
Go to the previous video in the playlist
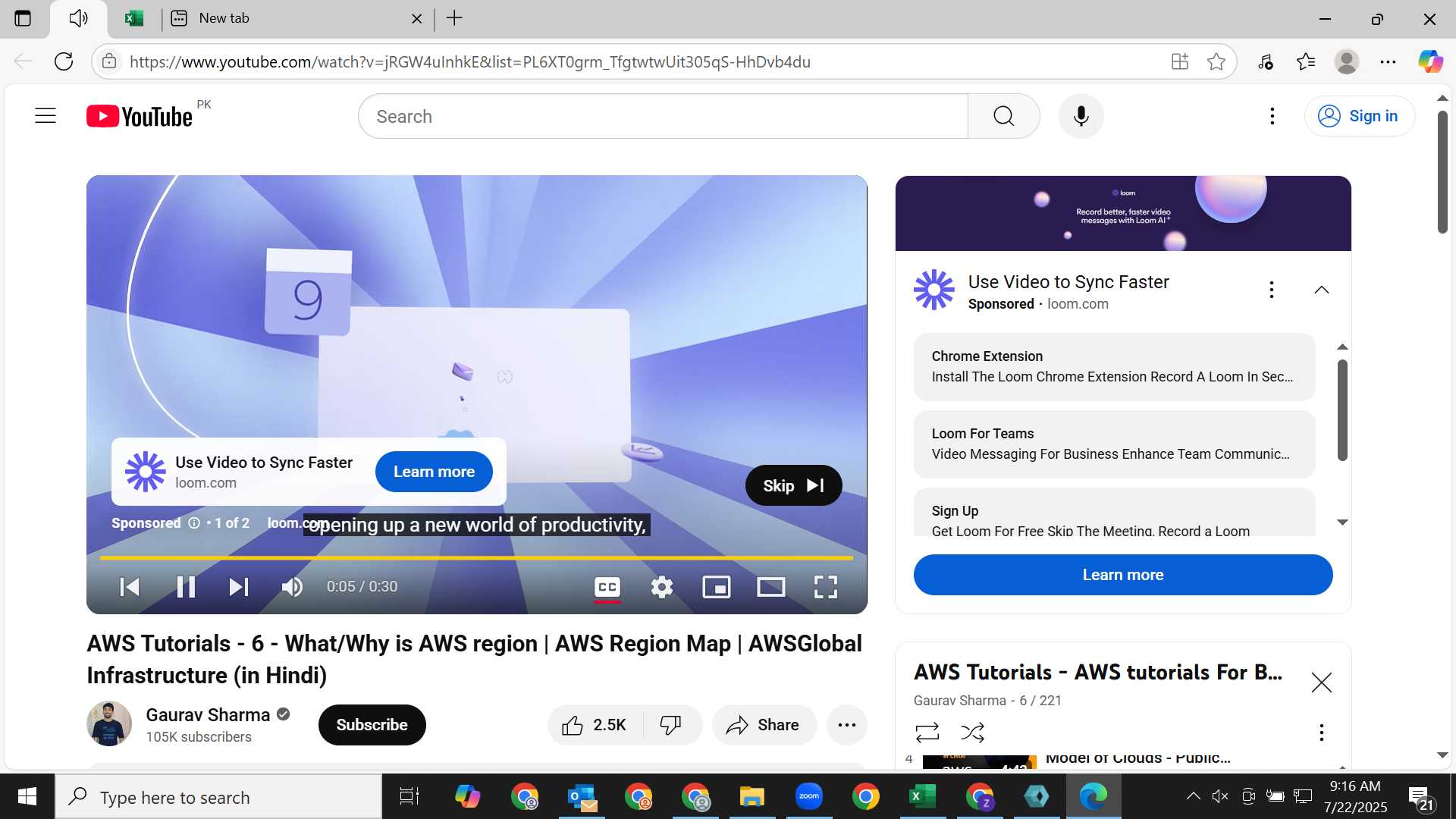click(x=130, y=587)
